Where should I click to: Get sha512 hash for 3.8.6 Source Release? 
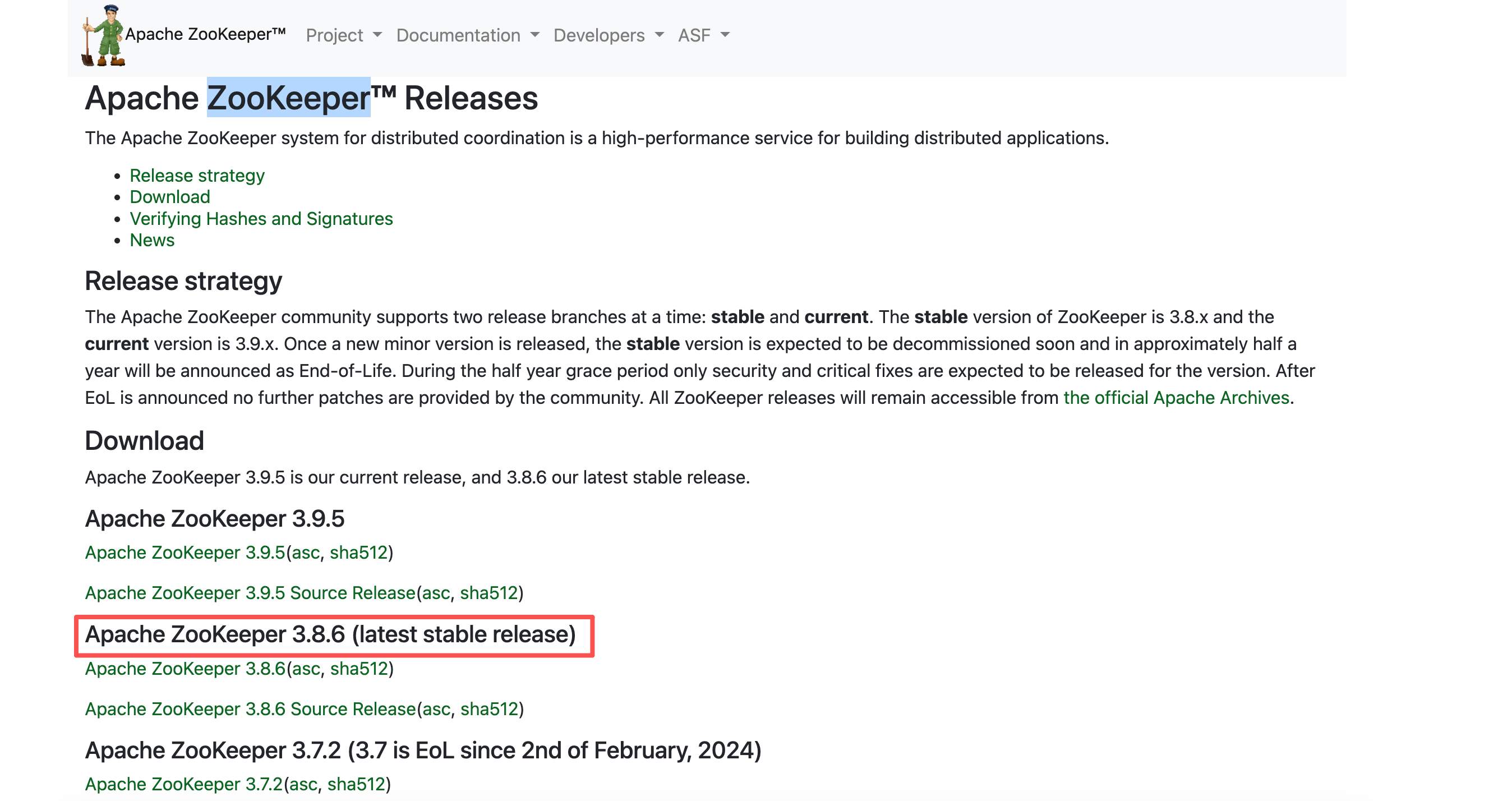tap(490, 710)
